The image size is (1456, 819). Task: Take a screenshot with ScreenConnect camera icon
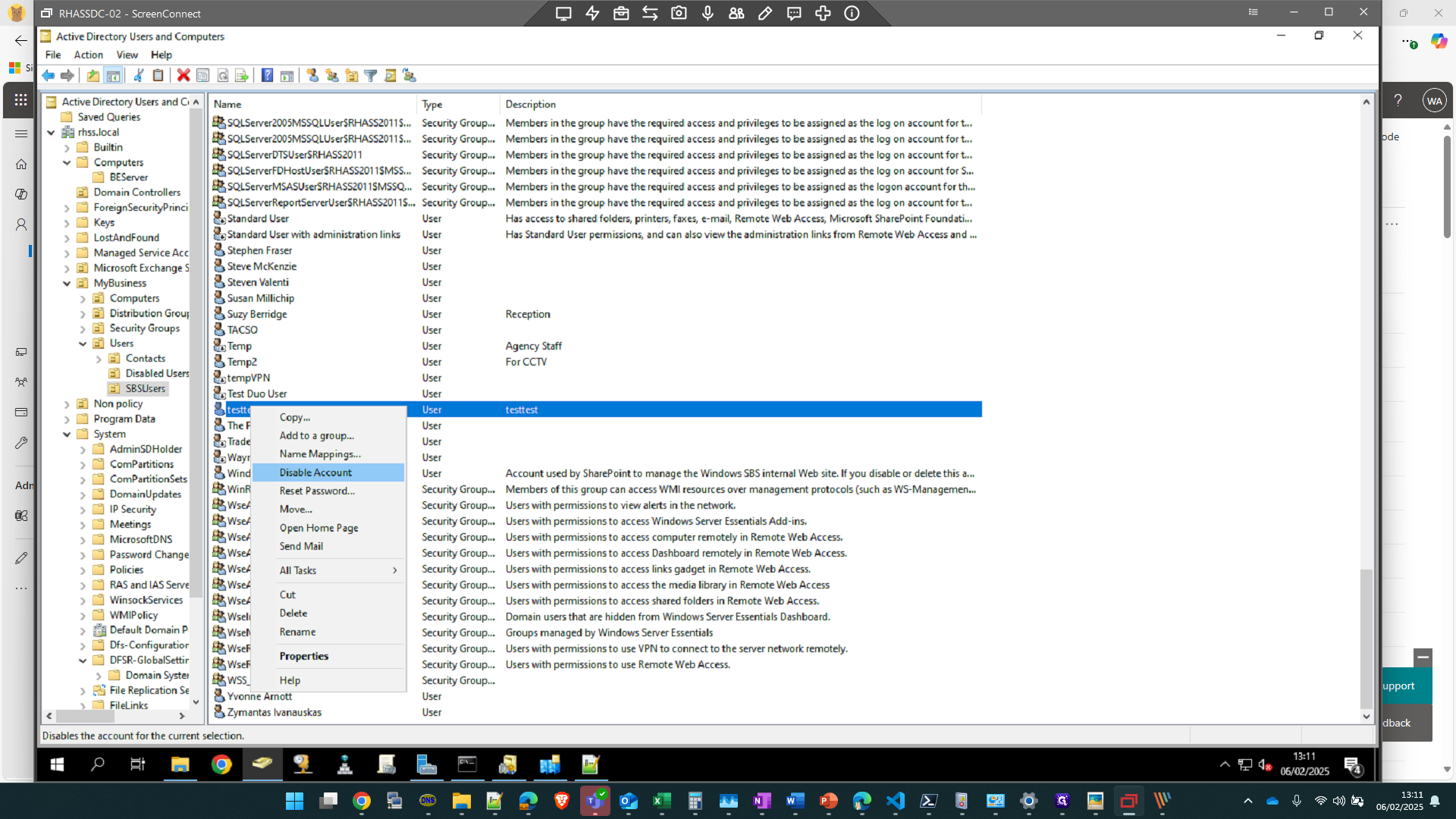679,13
